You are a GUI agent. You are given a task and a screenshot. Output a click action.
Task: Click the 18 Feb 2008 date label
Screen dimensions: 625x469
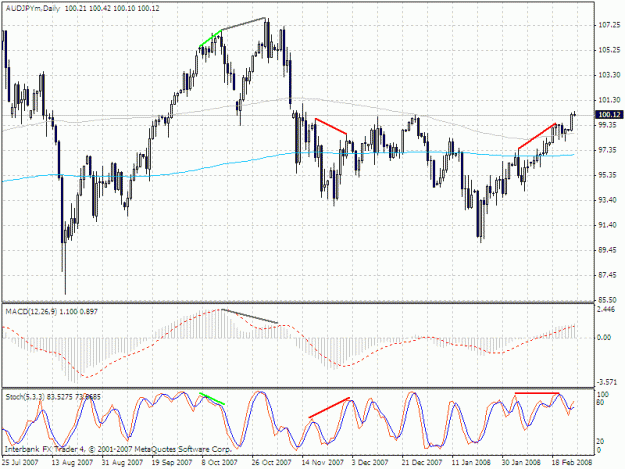(572, 462)
